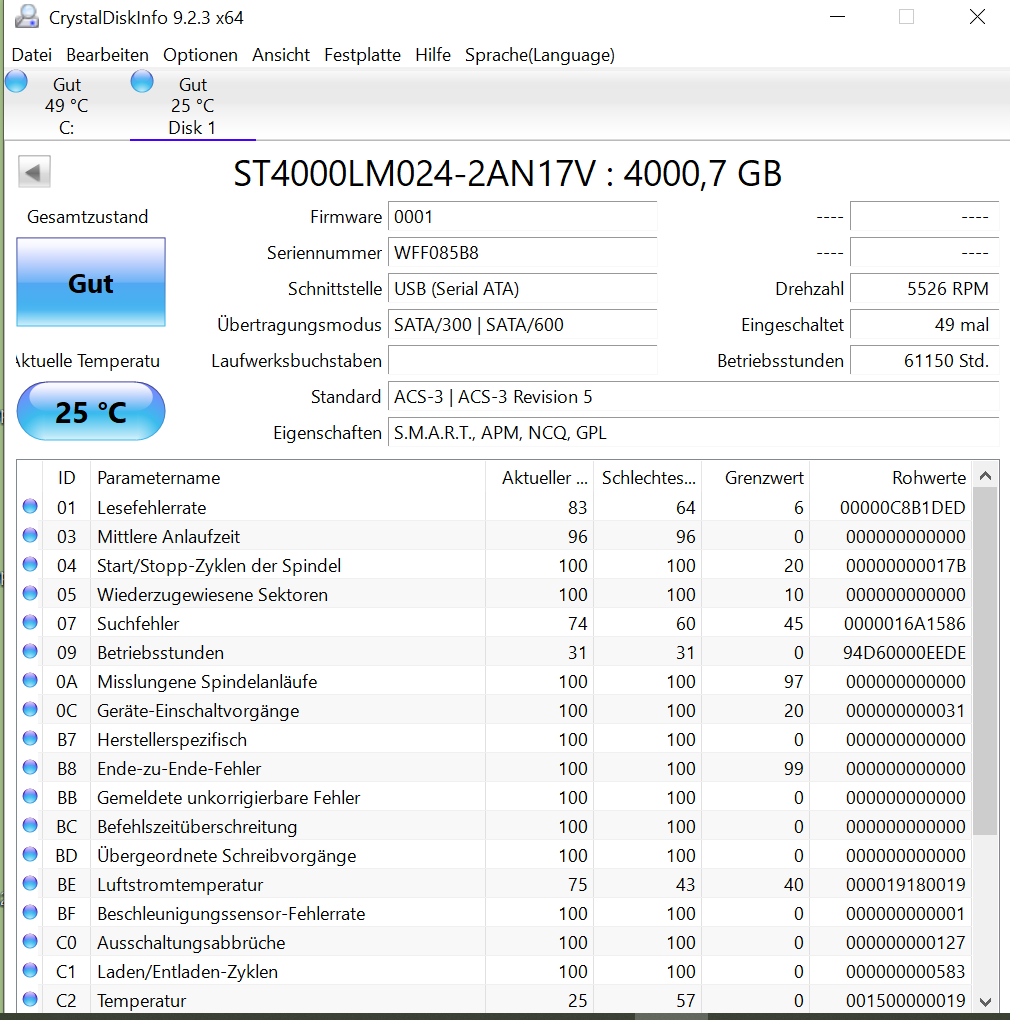Screen dimensions: 1010x1020
Task: Click the blue health dot beside Lesefehlerrate
Action: point(29,507)
